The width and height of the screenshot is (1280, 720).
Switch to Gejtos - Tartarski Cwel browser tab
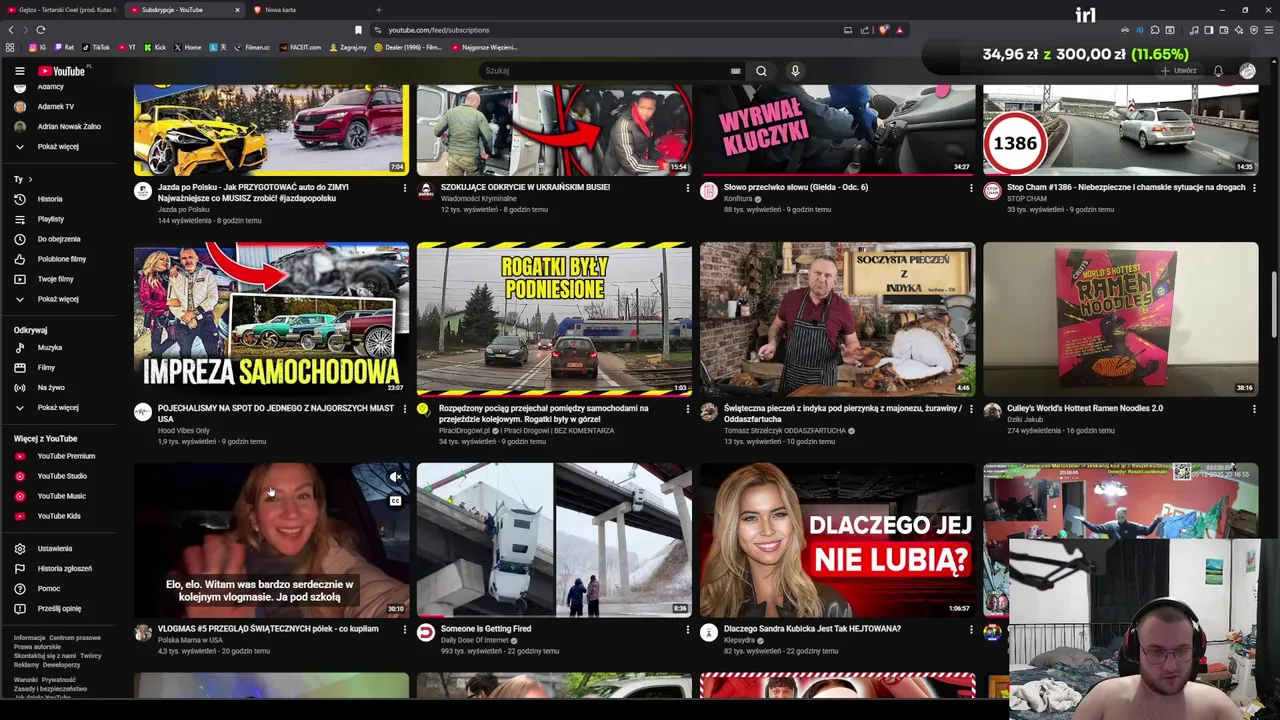click(x=61, y=10)
